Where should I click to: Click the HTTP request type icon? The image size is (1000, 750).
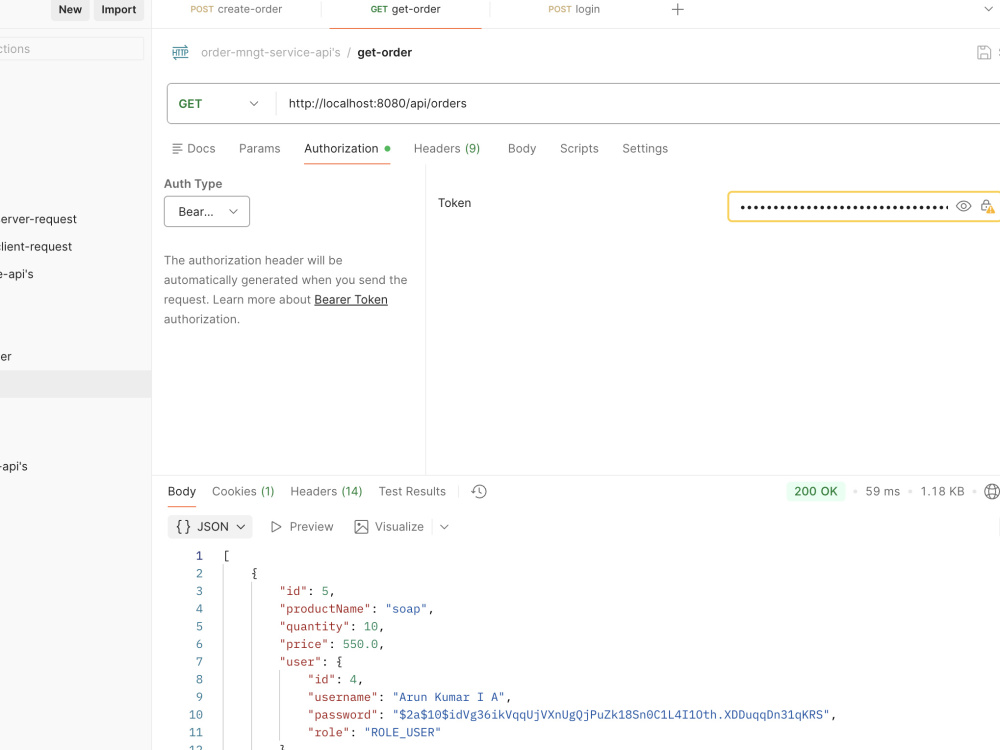[180, 52]
